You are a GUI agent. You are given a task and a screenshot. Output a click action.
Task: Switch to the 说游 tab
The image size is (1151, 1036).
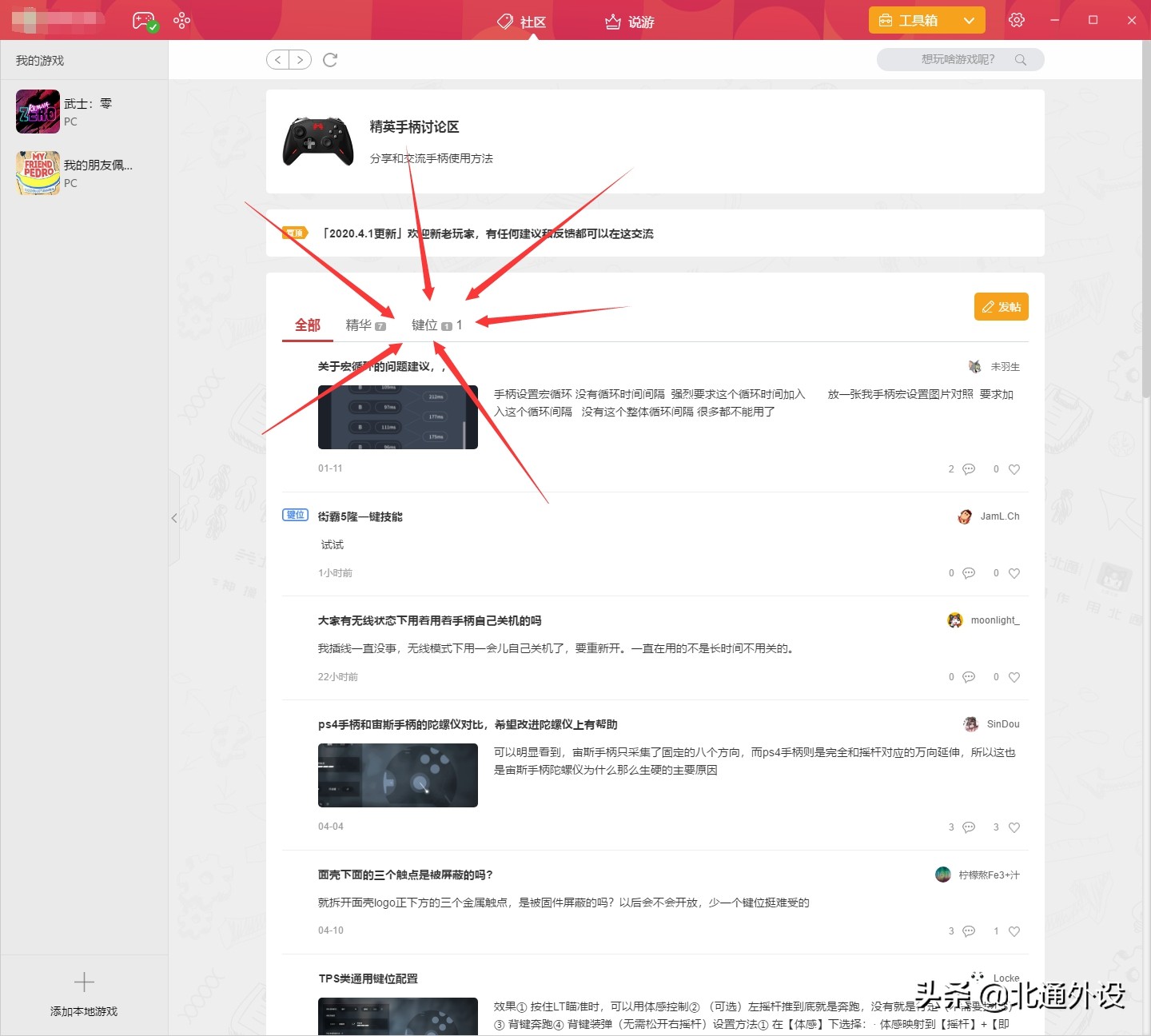coord(630,22)
